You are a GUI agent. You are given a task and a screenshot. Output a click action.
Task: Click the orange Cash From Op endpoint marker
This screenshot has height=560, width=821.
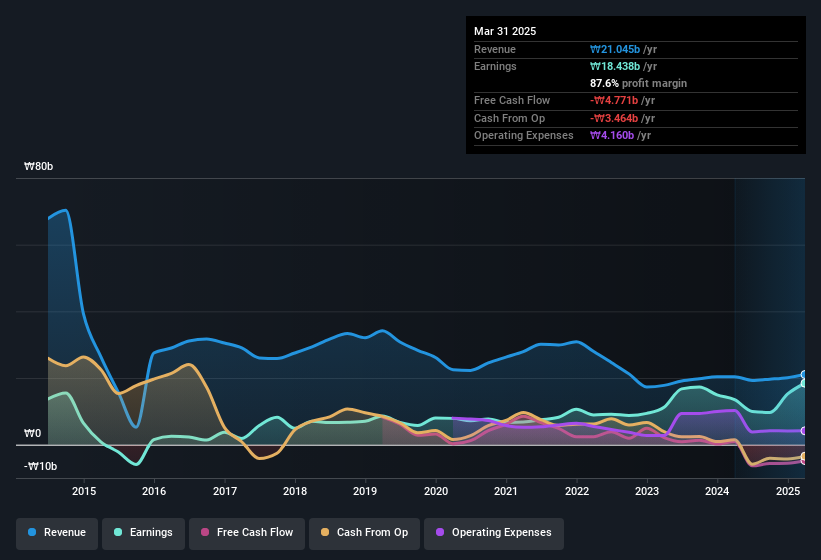804,456
